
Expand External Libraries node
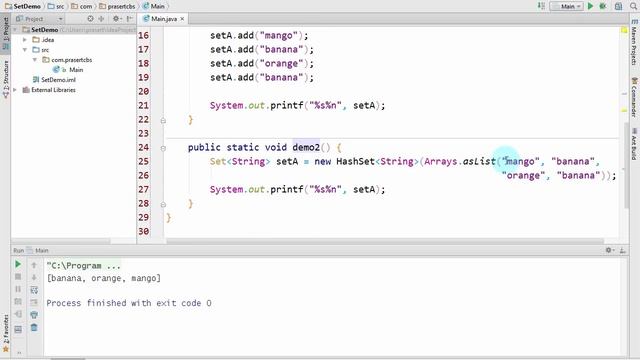tap(16, 90)
